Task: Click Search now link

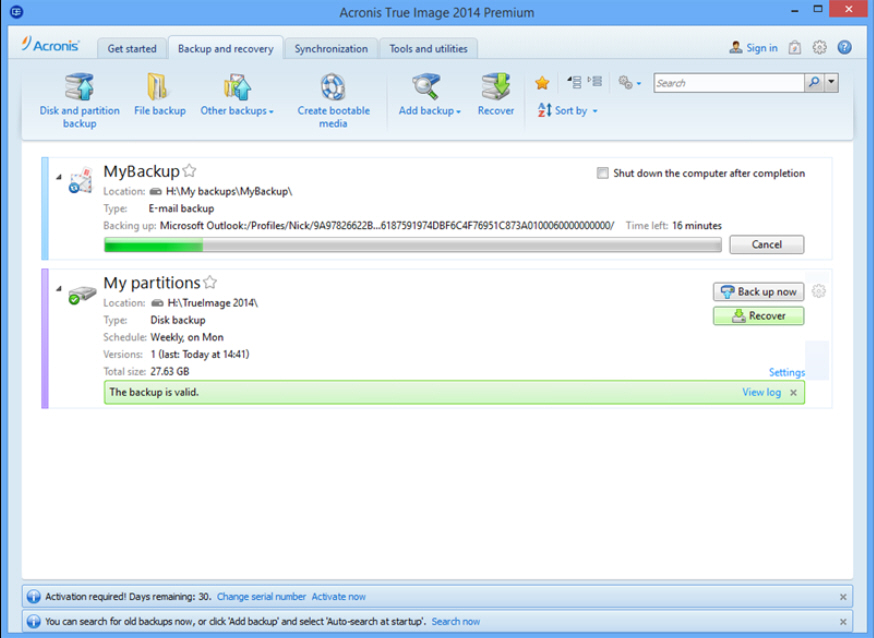Action: pyautogui.click(x=455, y=621)
